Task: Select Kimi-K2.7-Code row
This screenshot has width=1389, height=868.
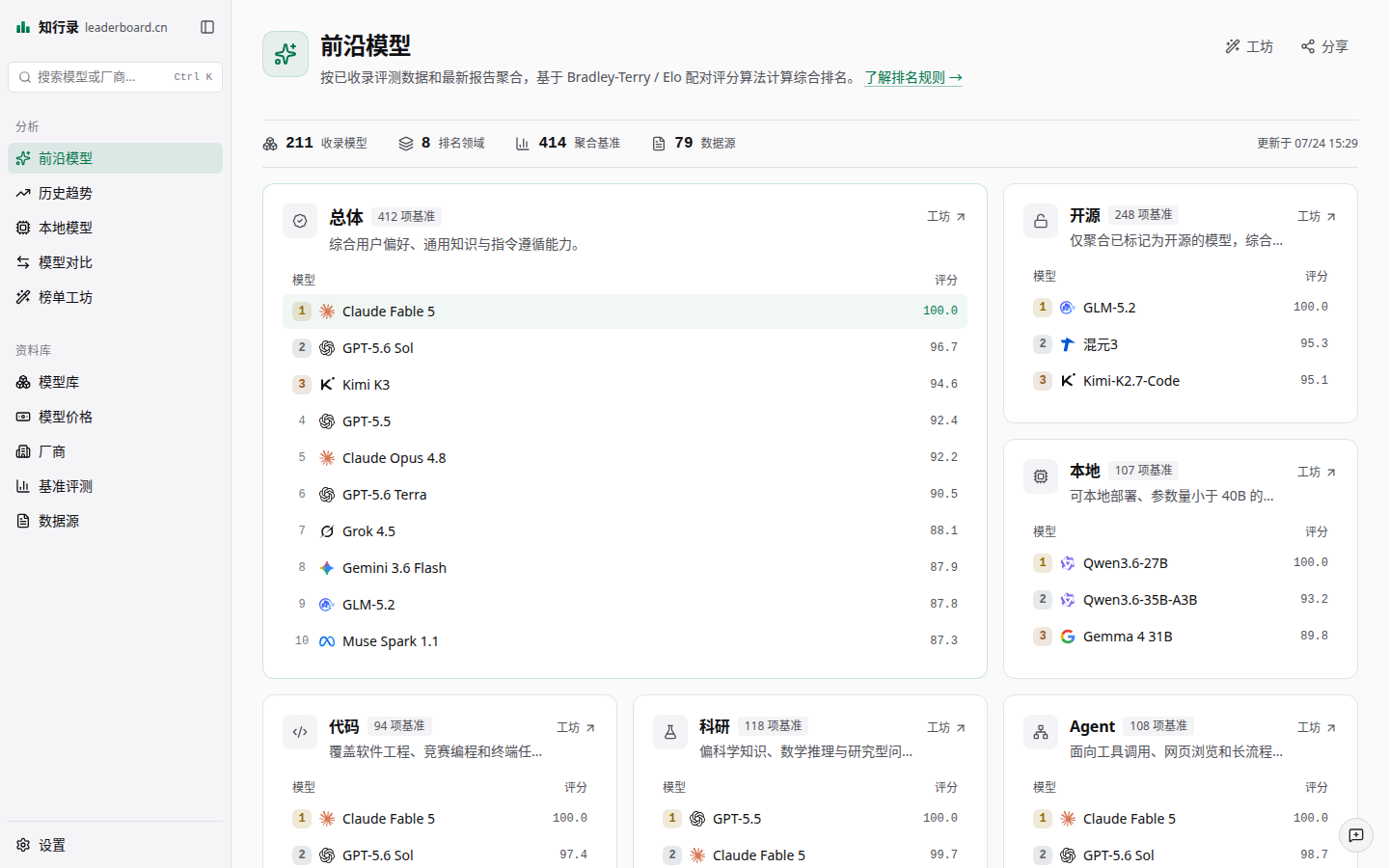Action: click(x=1181, y=381)
